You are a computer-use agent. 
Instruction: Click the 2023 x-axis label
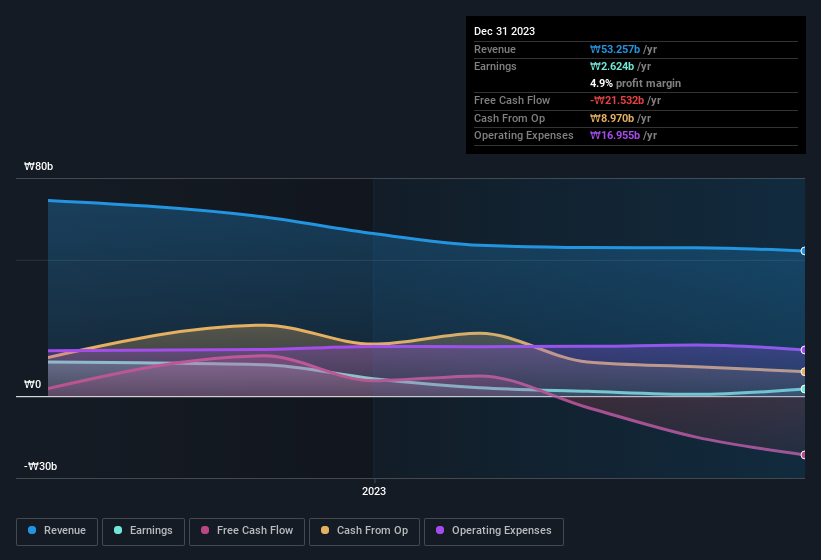coord(374,491)
